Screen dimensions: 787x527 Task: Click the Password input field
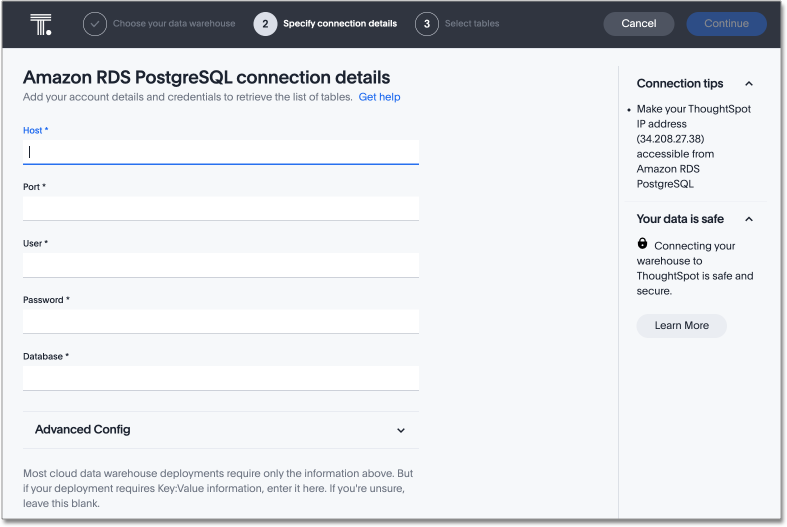(x=220, y=321)
